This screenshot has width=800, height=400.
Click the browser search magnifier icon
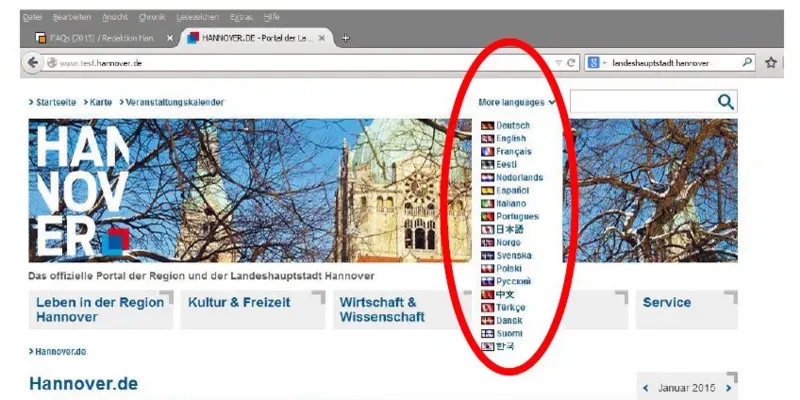747,63
